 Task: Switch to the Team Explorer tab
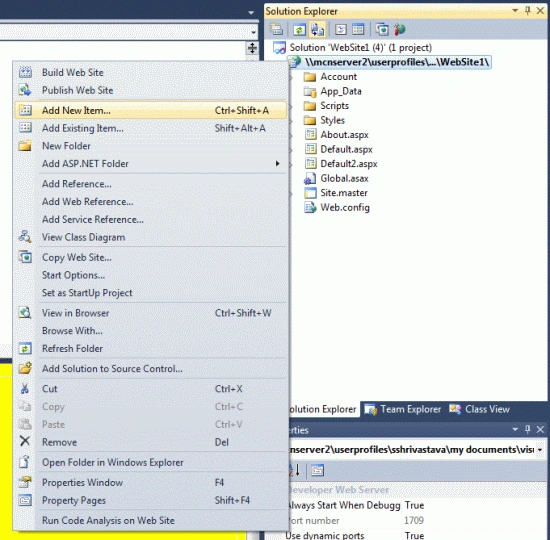click(x=402, y=409)
